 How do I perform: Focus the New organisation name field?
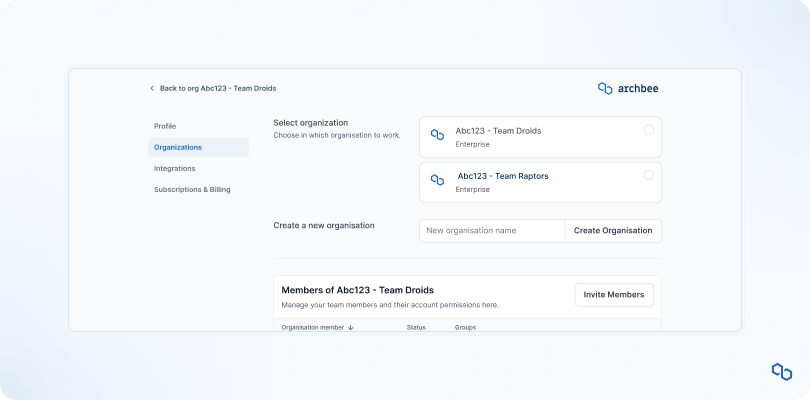(492, 230)
